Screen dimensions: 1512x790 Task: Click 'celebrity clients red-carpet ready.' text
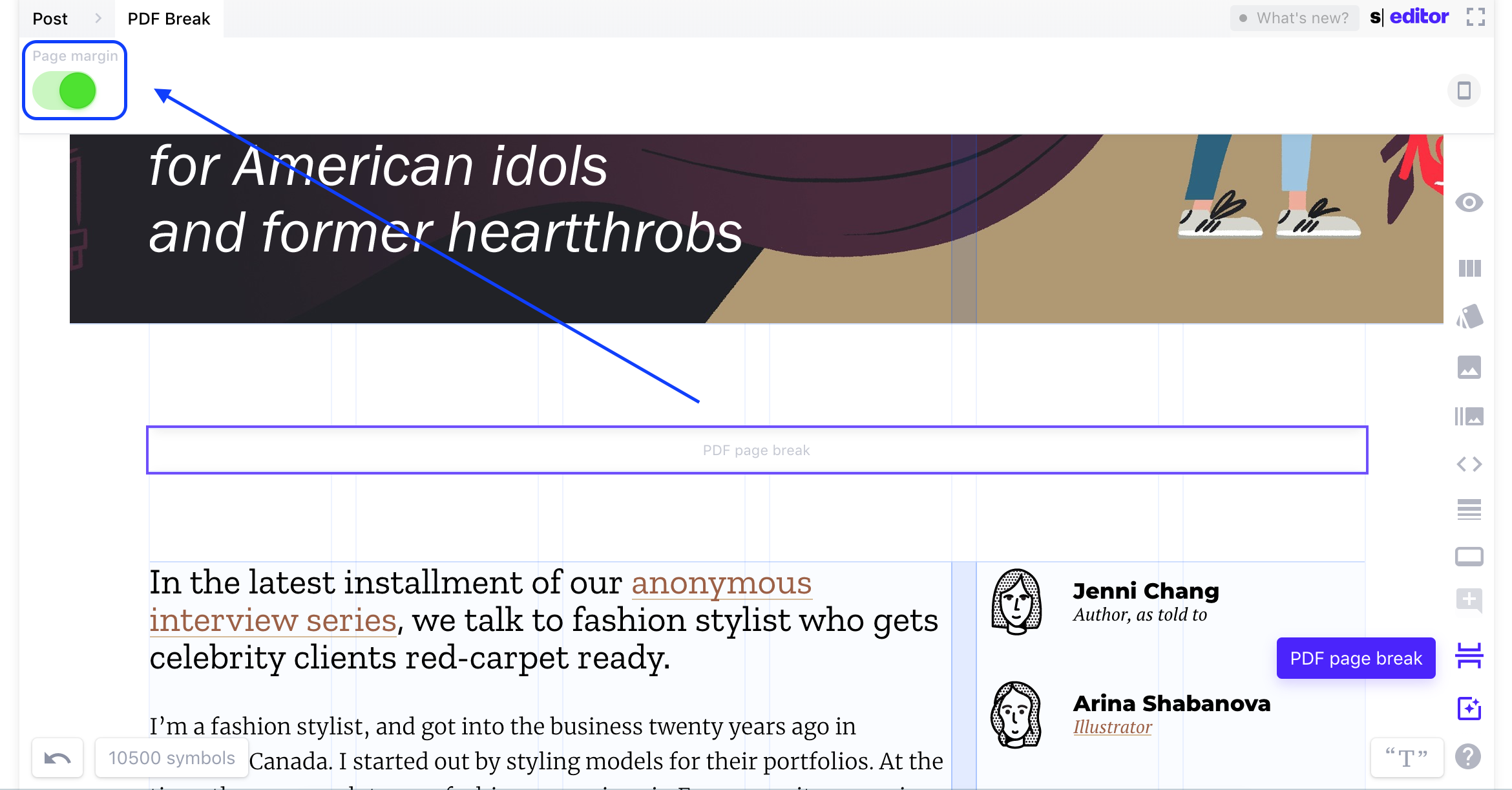(x=410, y=658)
